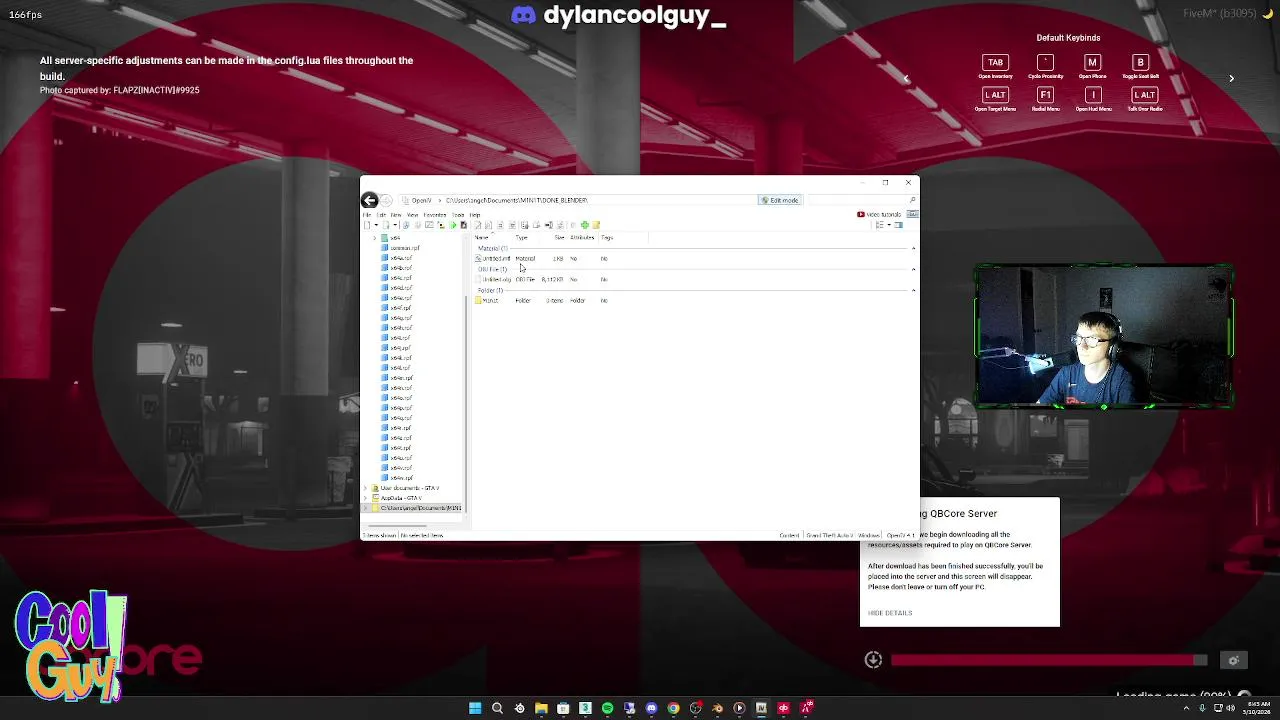
Task: Expand User documents - GTA V node
Action: 365,488
